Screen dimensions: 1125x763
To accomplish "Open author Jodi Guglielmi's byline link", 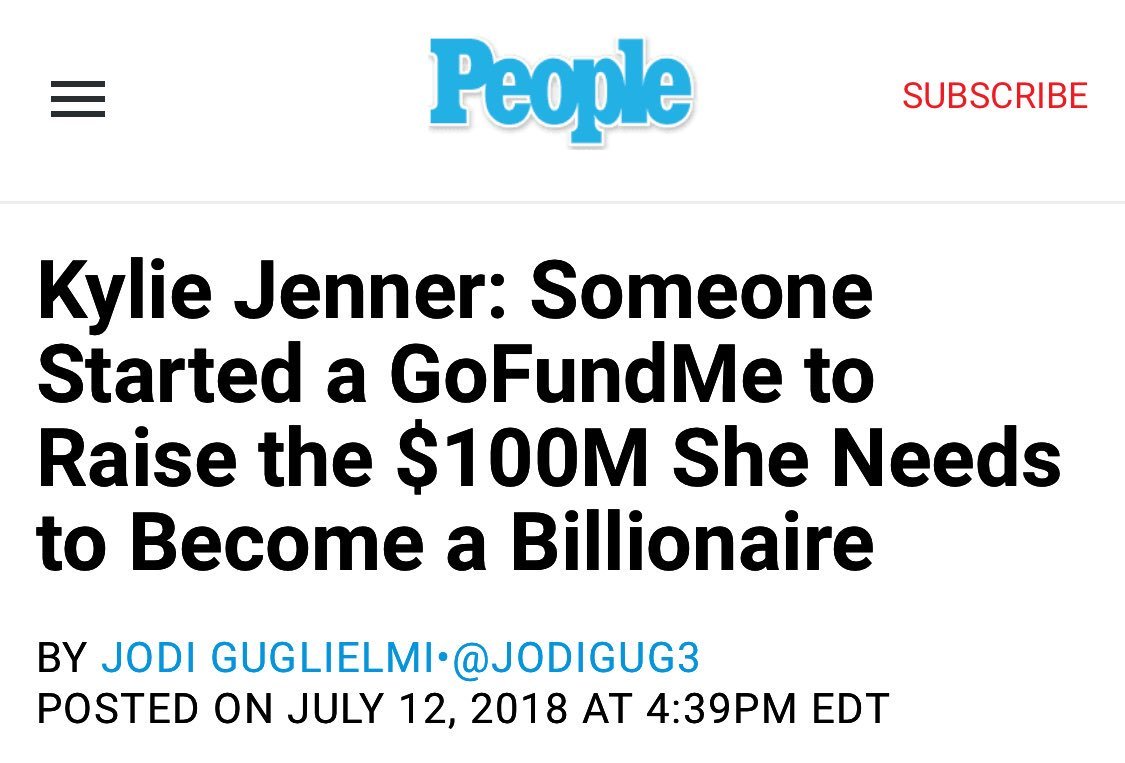I will [268, 658].
